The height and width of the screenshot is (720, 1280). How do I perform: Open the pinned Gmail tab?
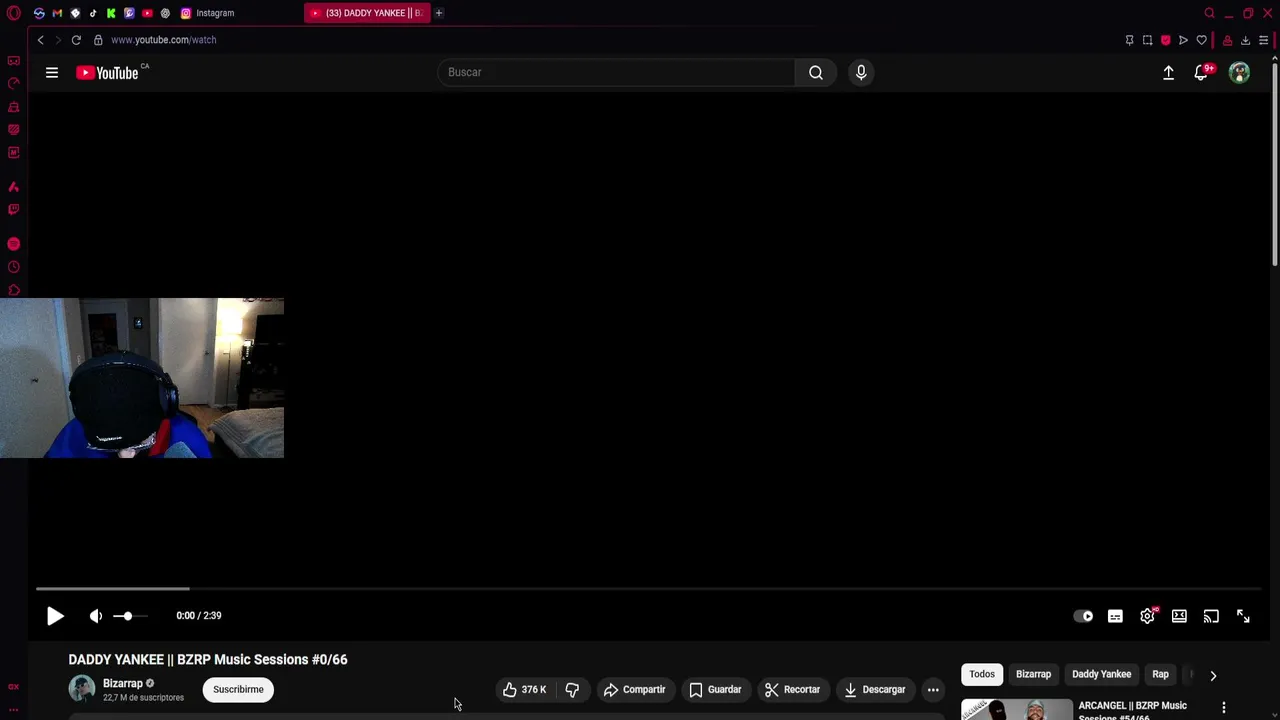pyautogui.click(x=57, y=13)
